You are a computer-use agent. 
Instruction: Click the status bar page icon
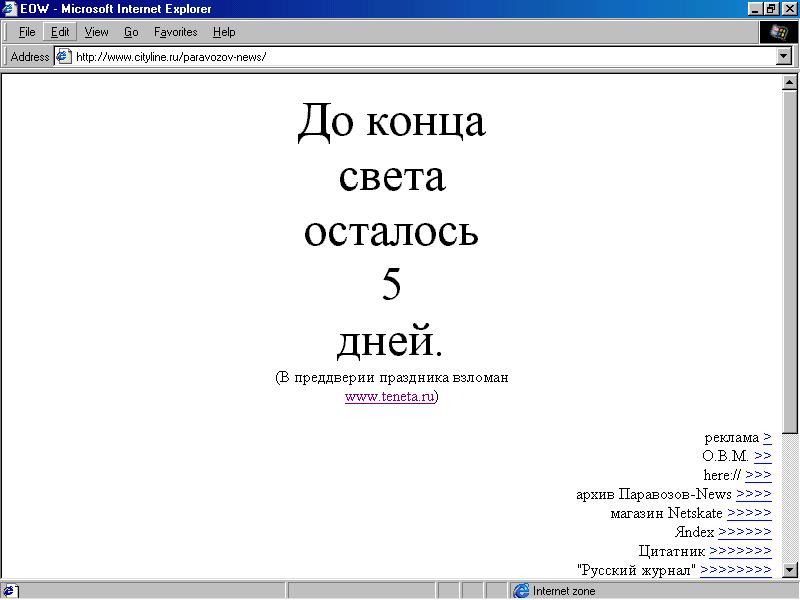coord(10,591)
